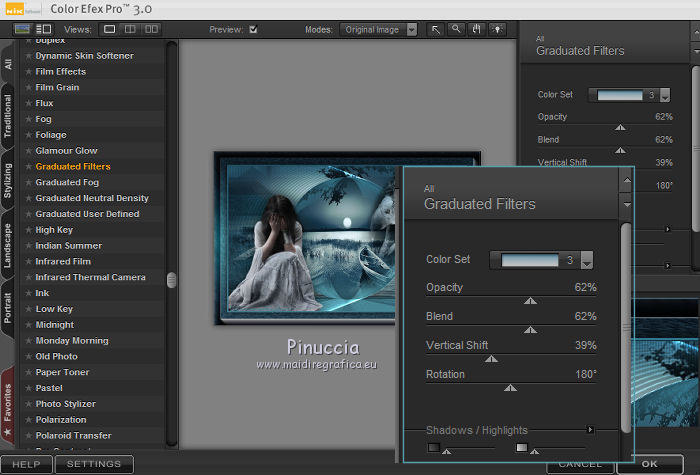Click the OK button

coord(650,465)
